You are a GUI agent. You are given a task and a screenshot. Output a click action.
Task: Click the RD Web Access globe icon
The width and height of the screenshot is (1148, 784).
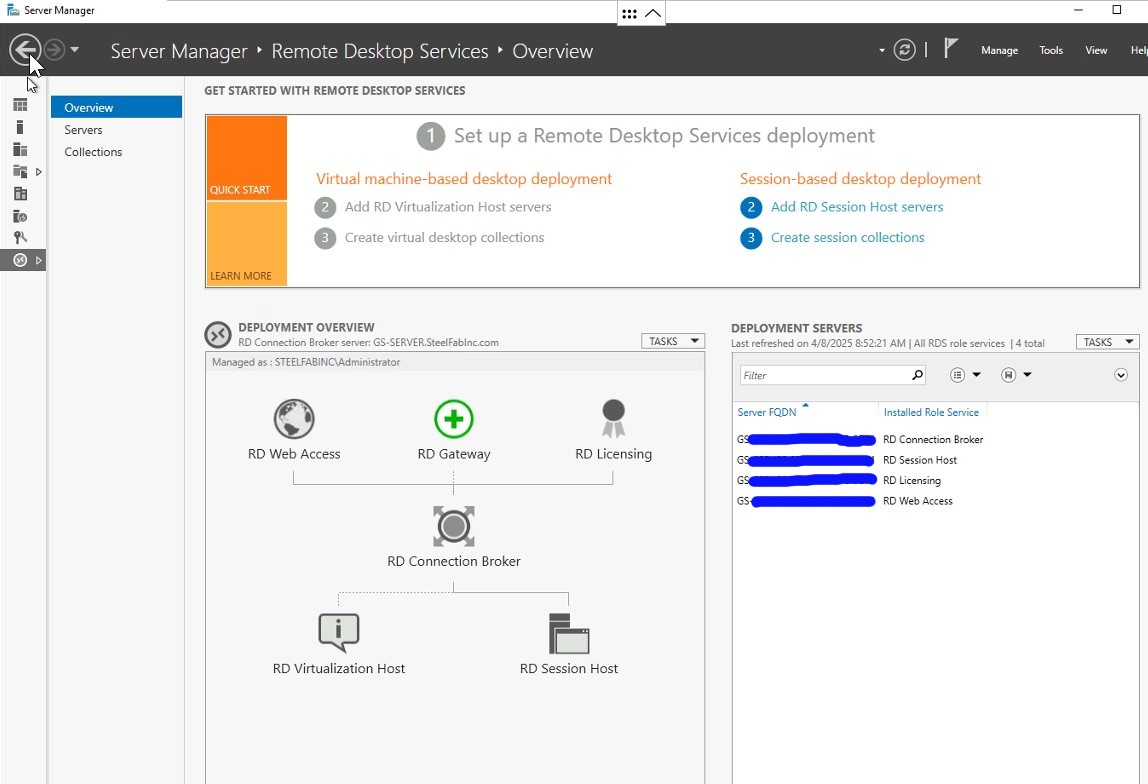294,419
